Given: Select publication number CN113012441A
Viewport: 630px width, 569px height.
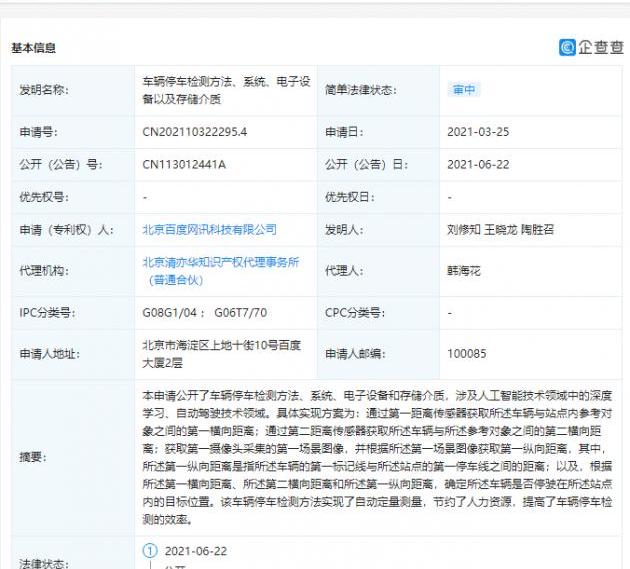Looking at the screenshot, I should pos(184,165).
